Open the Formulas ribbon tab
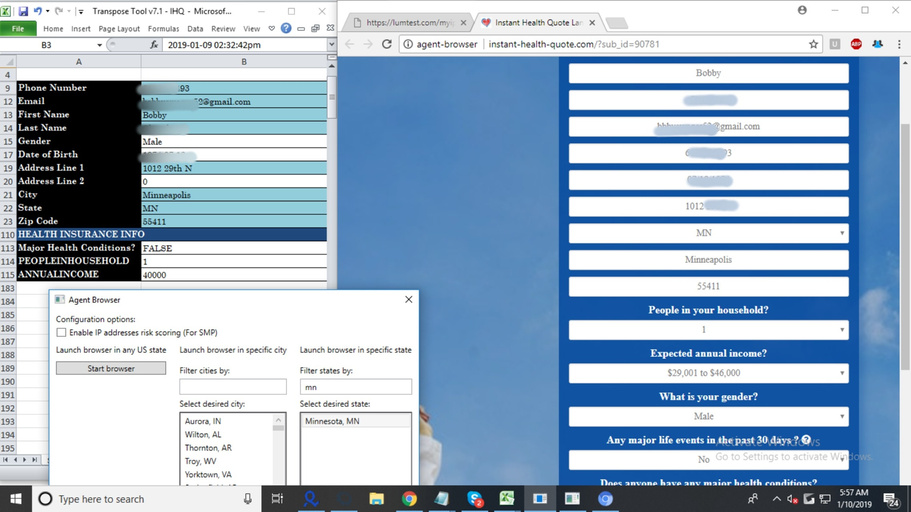Image resolution: width=911 pixels, height=512 pixels. coord(163,29)
